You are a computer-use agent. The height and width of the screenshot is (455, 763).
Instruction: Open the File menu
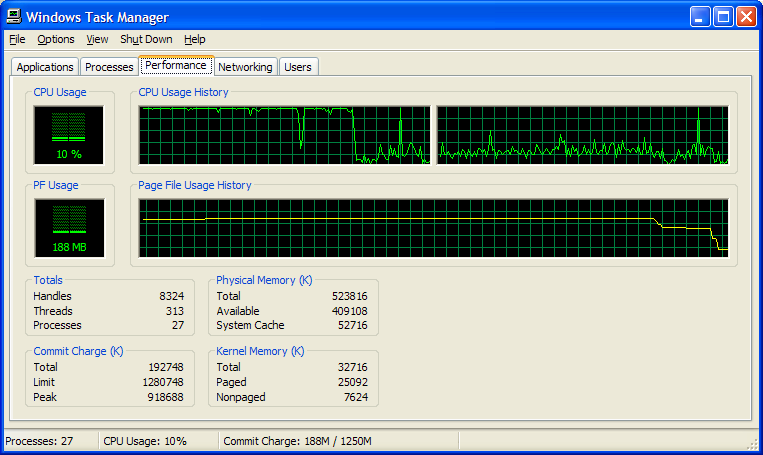coord(17,39)
